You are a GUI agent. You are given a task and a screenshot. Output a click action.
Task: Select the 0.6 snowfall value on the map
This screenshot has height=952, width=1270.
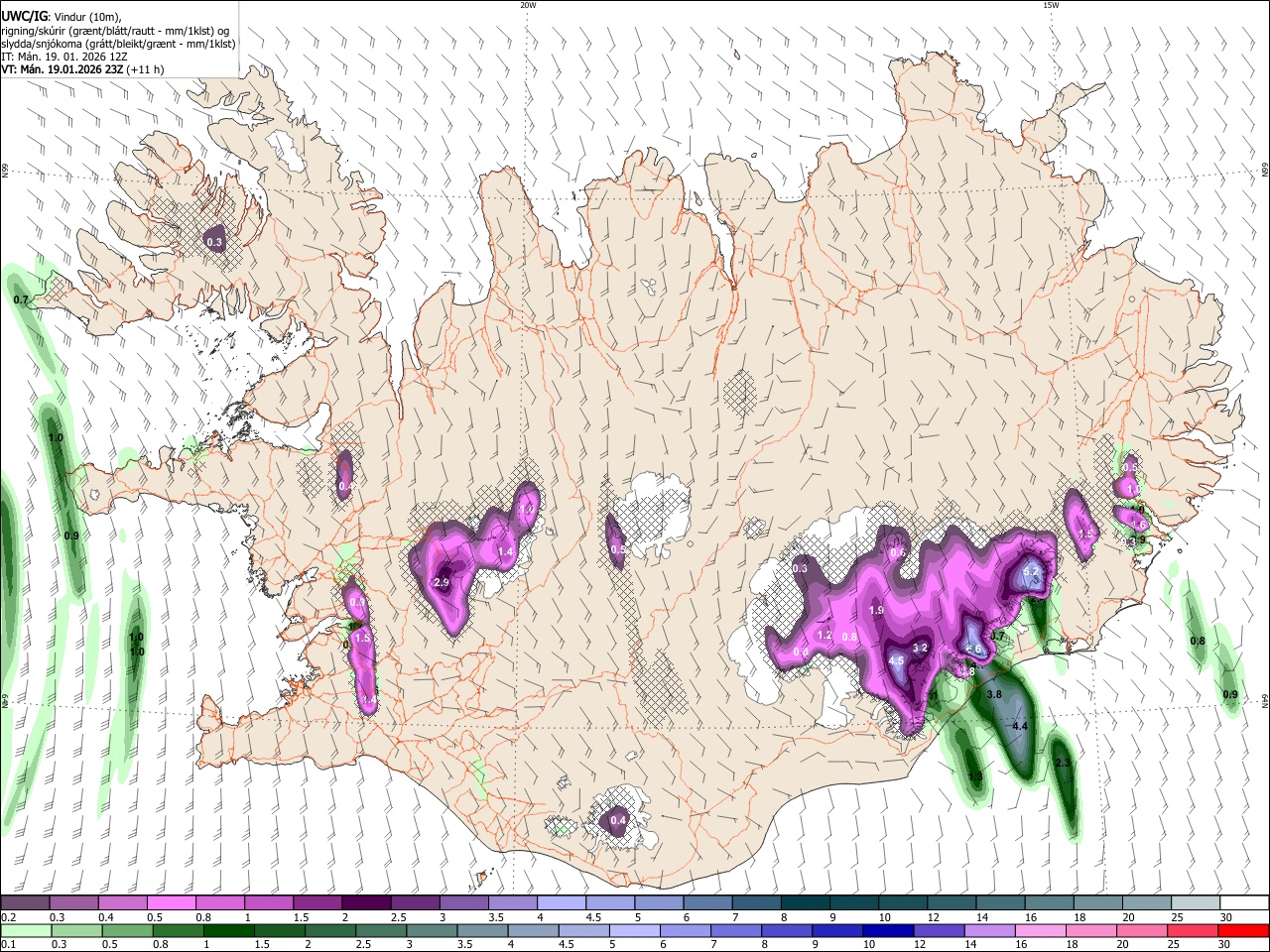[897, 553]
